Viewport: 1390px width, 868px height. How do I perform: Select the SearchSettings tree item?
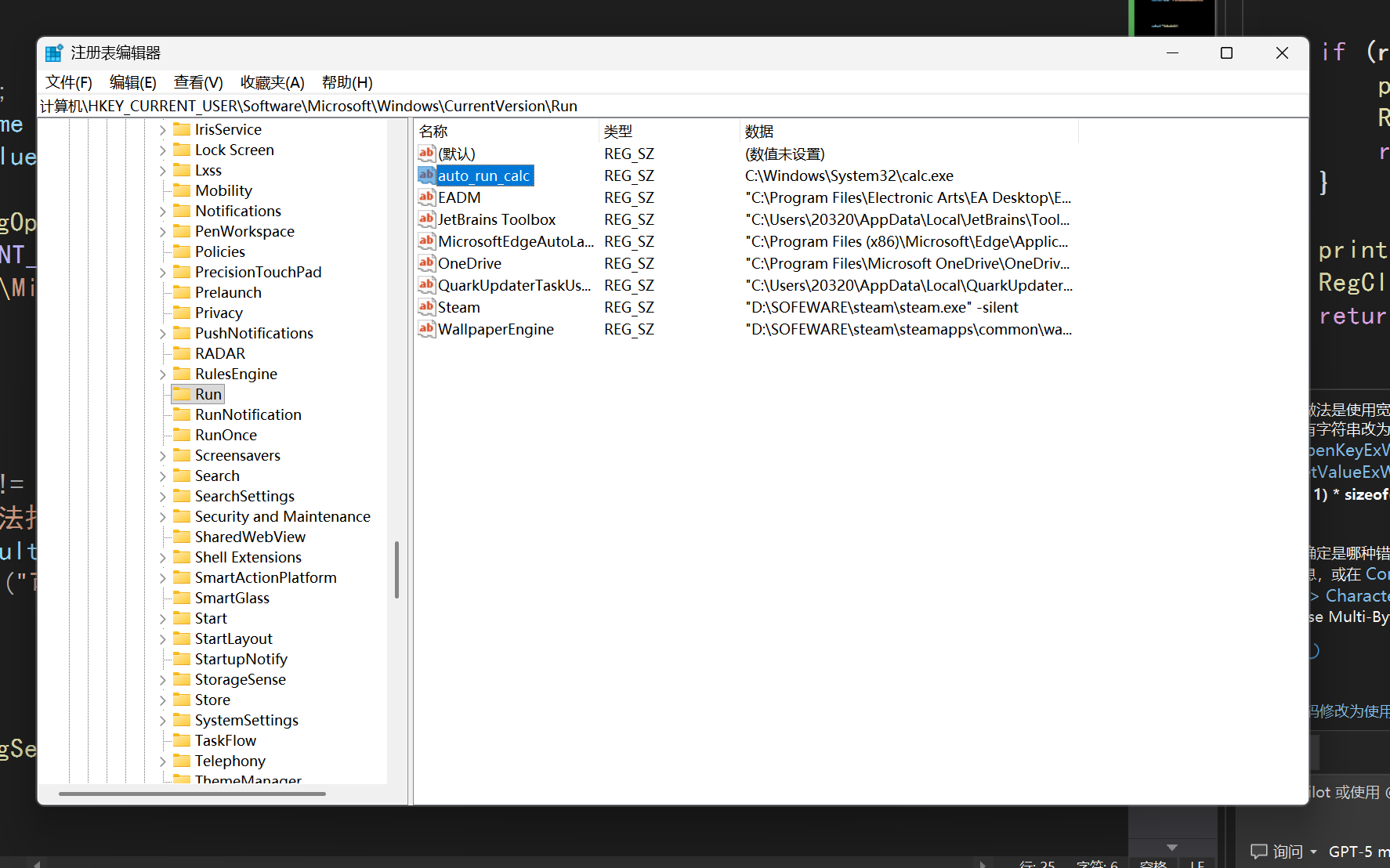coord(244,496)
